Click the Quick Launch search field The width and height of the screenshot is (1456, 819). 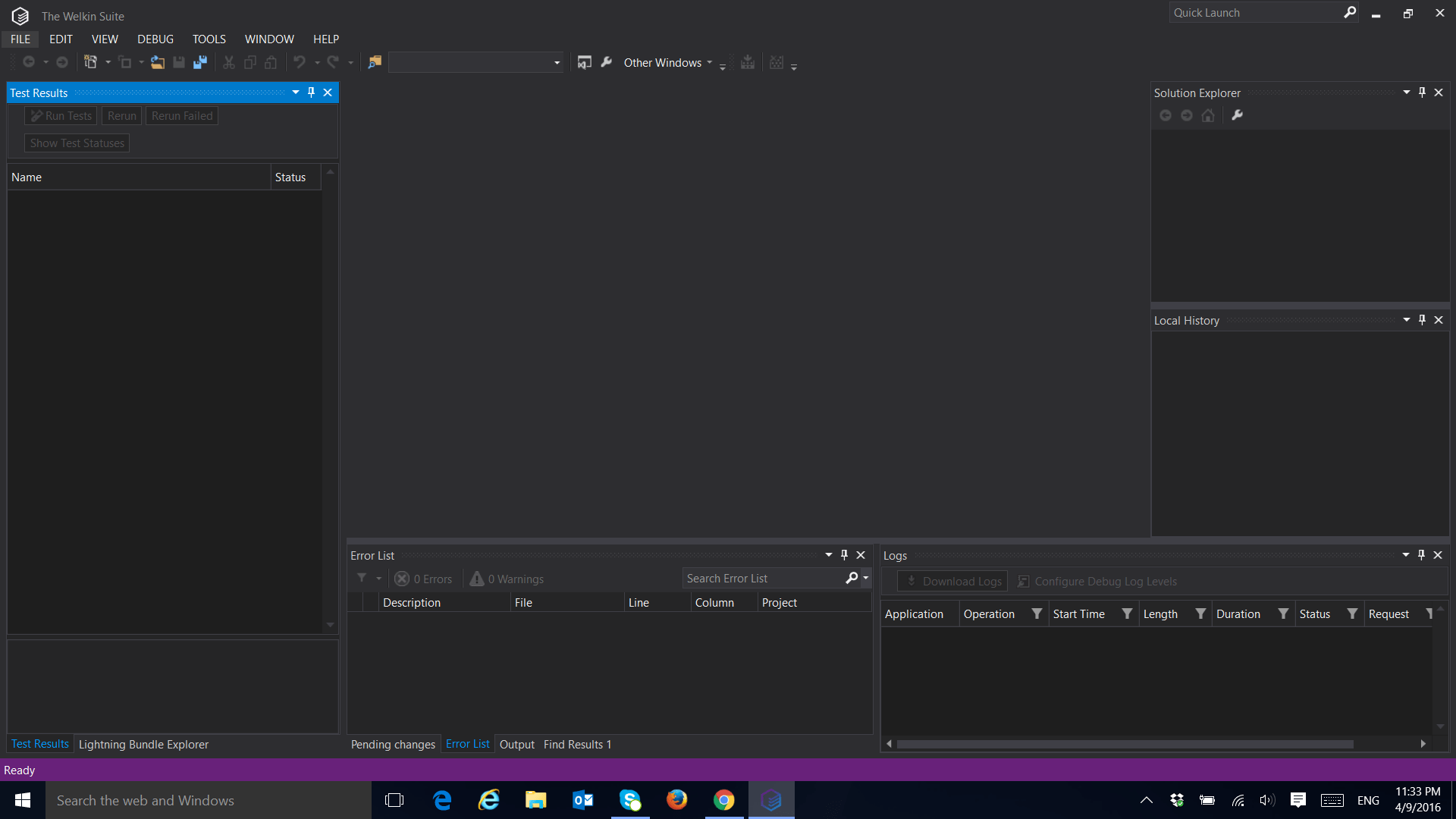(1255, 12)
